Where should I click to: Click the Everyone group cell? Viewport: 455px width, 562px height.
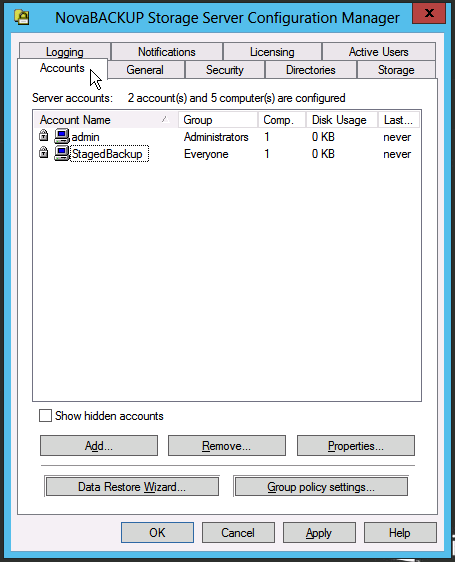(206, 154)
